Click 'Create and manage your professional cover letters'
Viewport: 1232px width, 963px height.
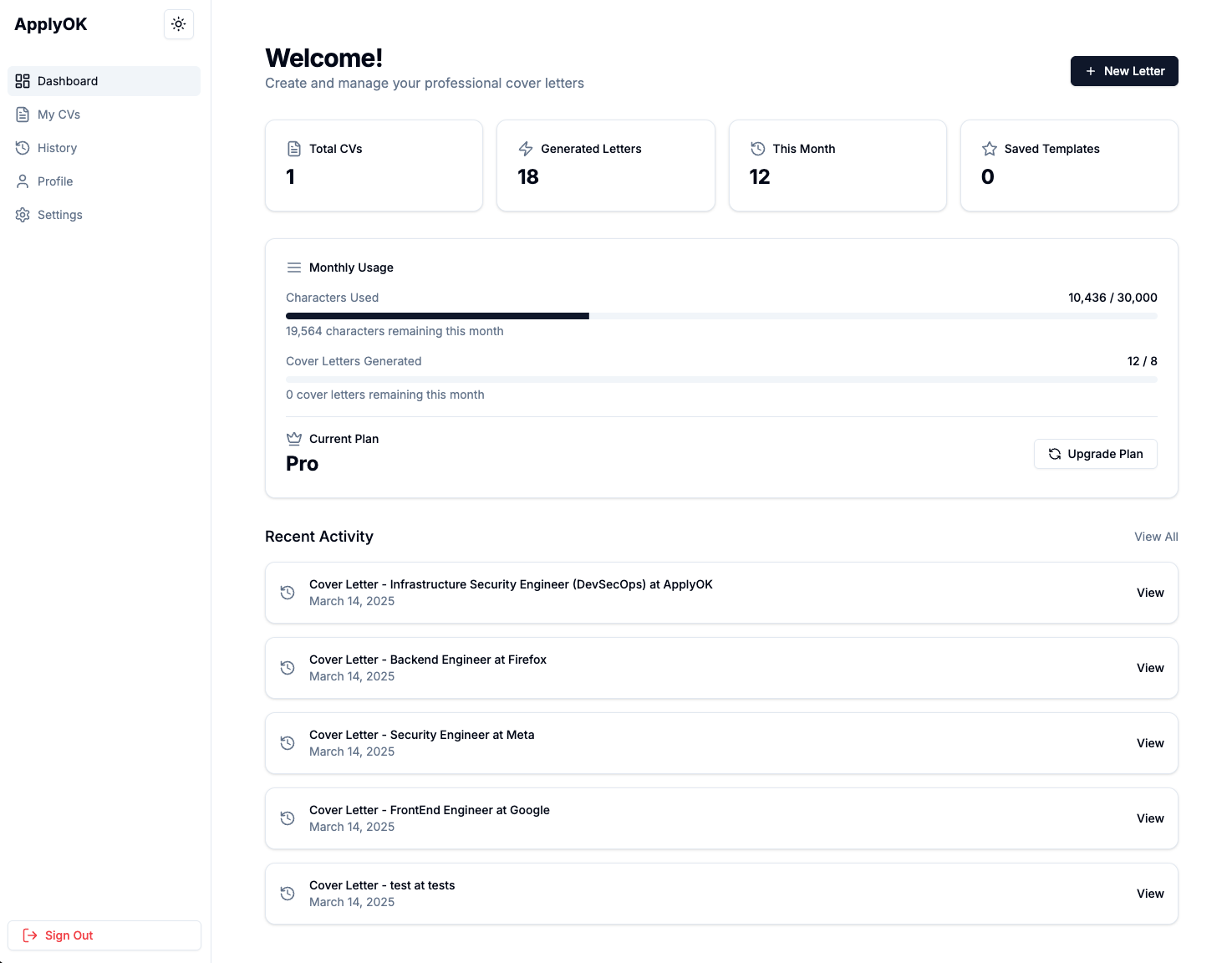click(425, 84)
